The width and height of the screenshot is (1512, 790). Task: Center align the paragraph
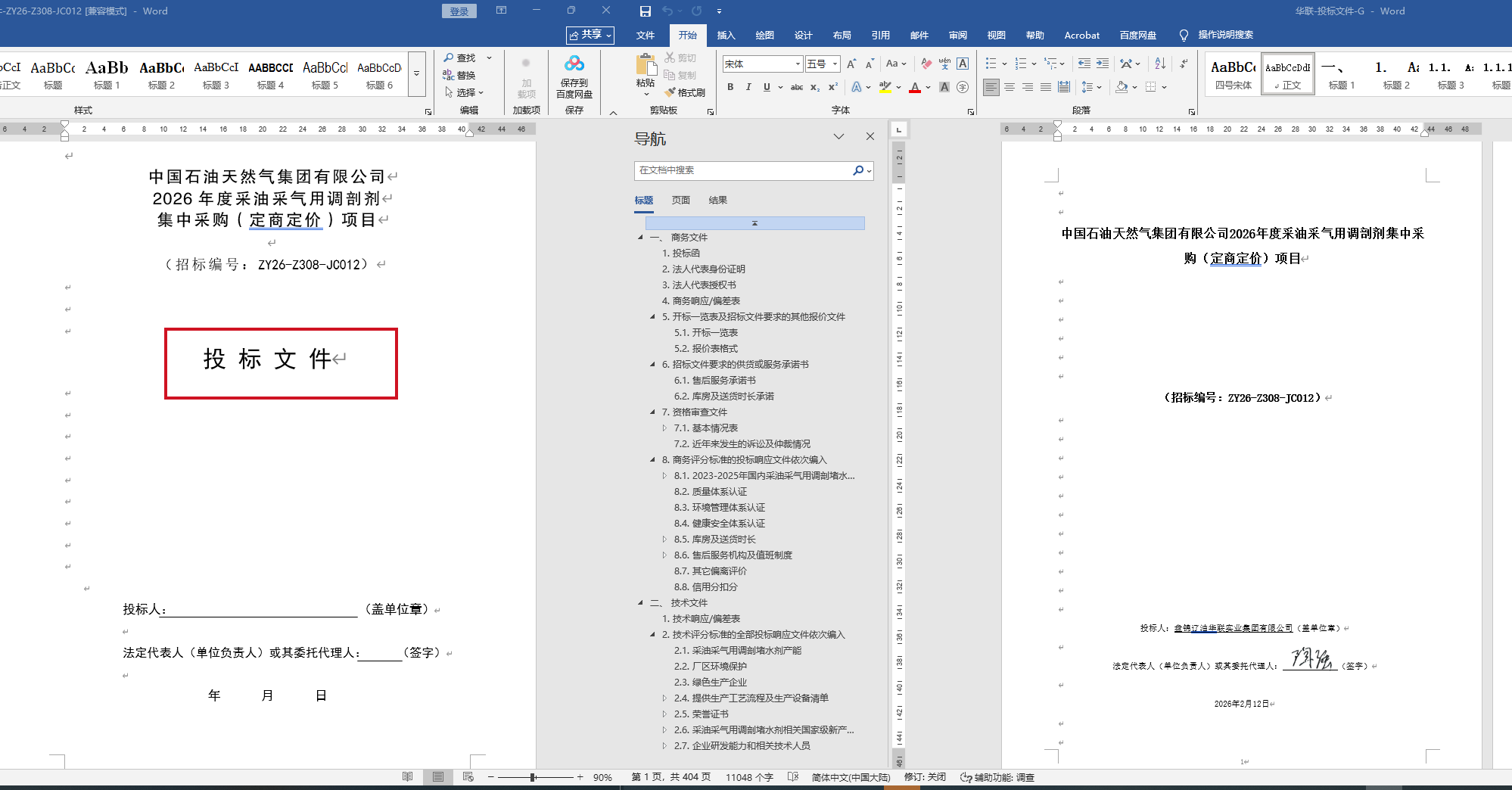tap(1009, 87)
